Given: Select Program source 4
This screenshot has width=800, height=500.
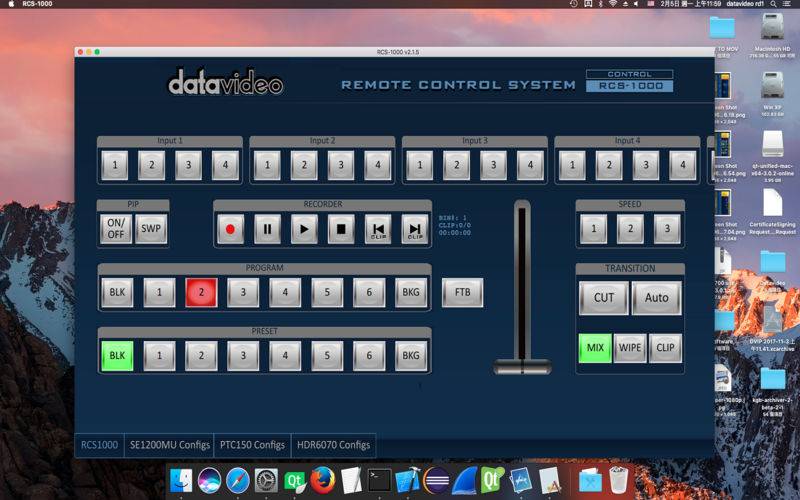Looking at the screenshot, I should point(285,292).
